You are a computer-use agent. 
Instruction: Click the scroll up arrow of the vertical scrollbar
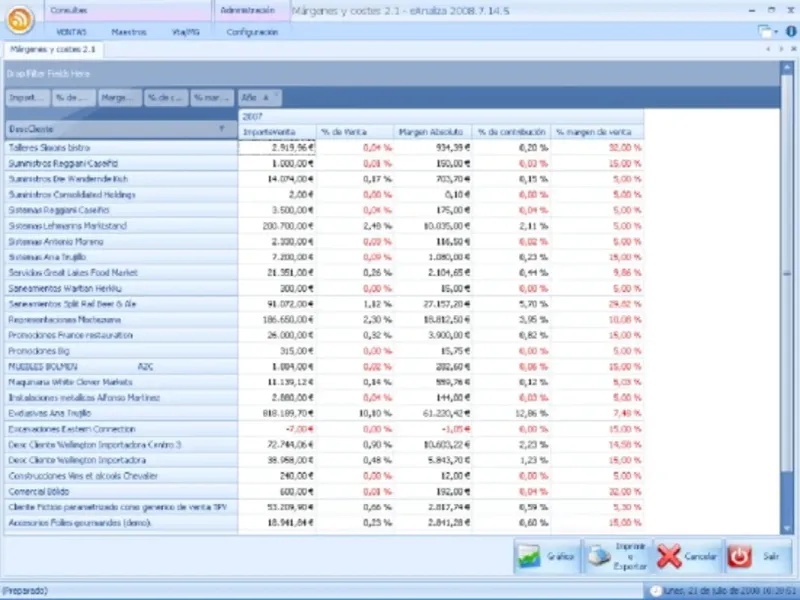(x=787, y=67)
